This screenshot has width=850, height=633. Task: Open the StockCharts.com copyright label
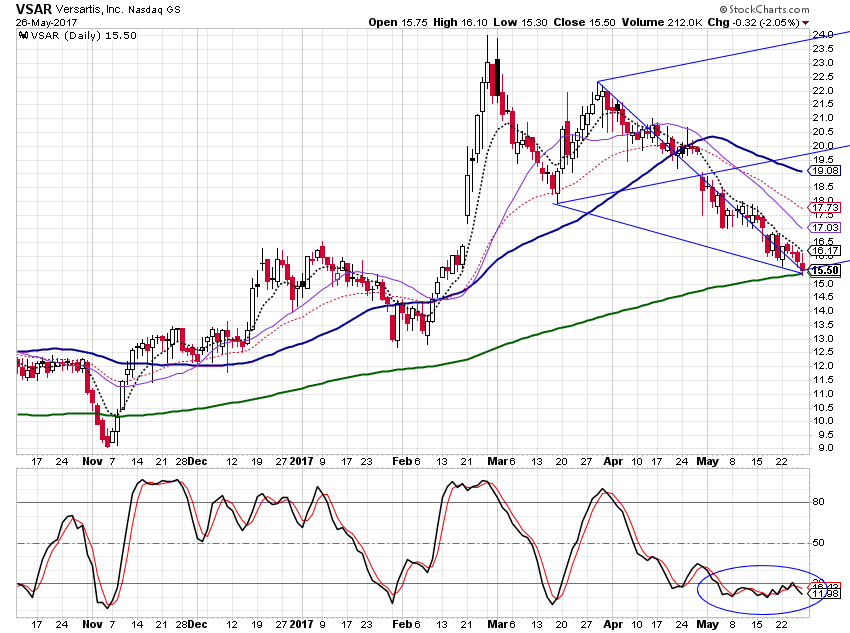tap(764, 9)
